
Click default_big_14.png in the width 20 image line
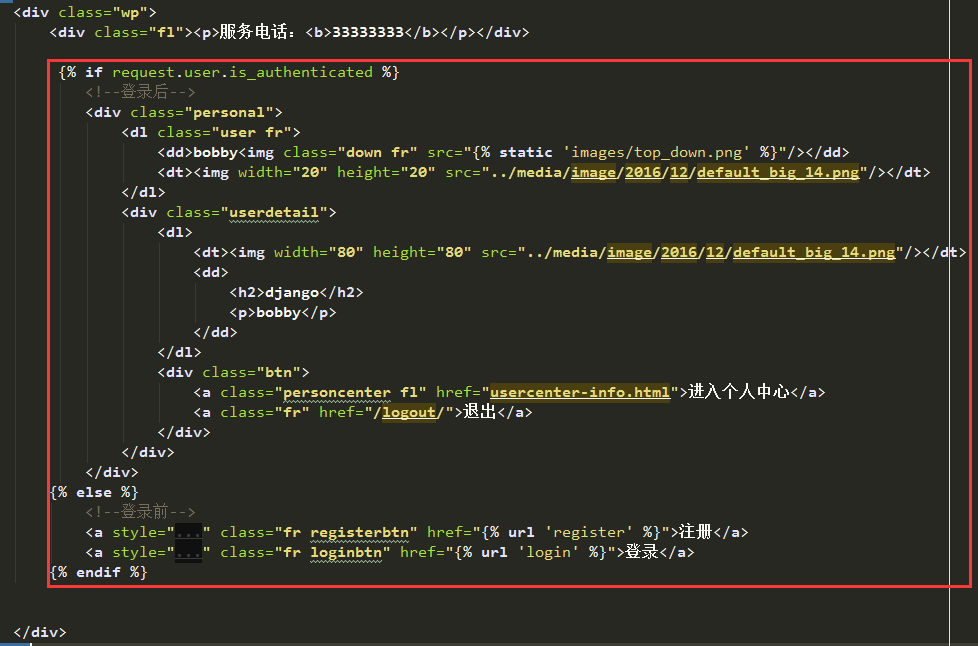click(x=778, y=172)
